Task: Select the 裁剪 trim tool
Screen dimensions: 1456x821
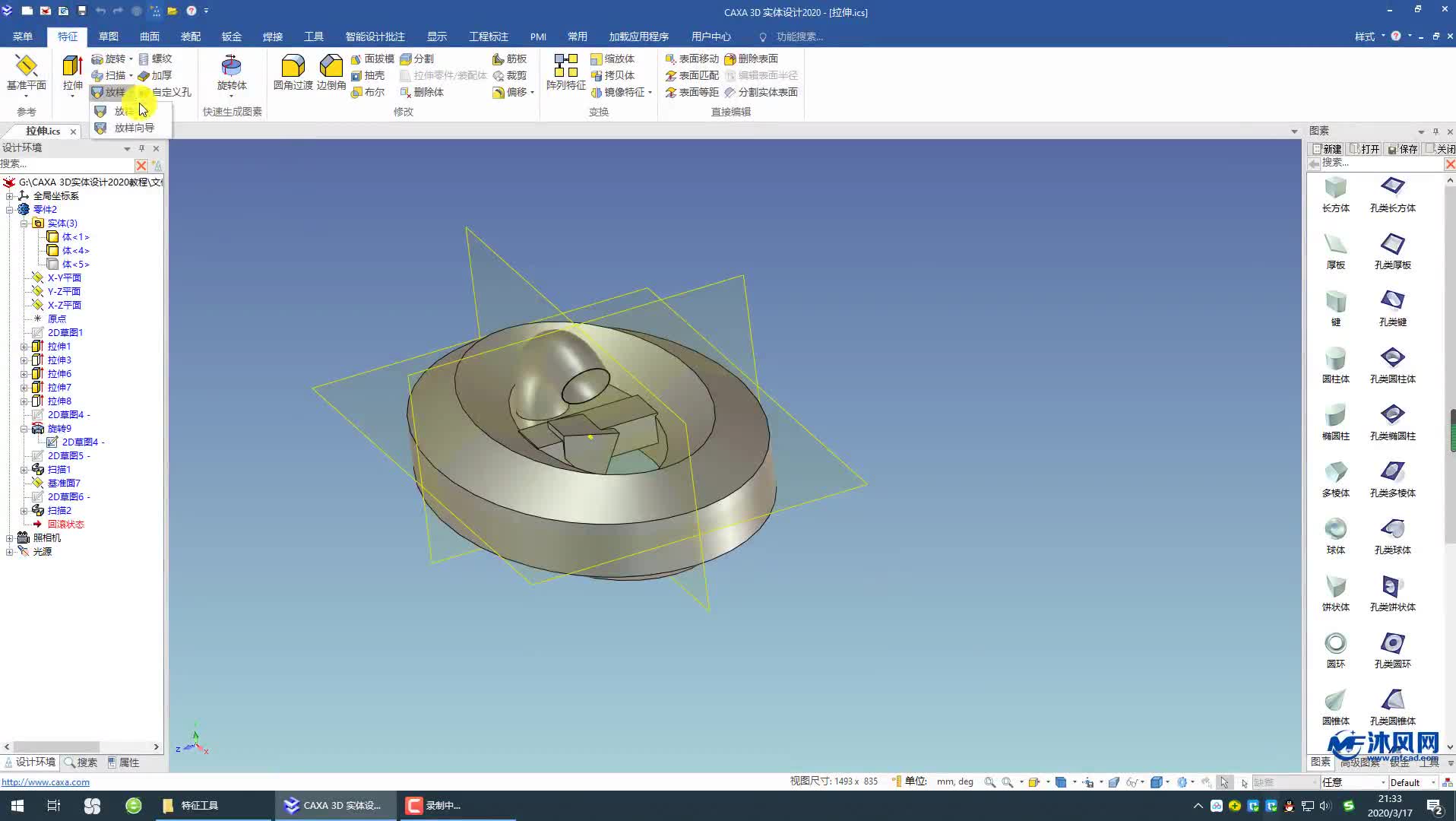Action: point(510,75)
